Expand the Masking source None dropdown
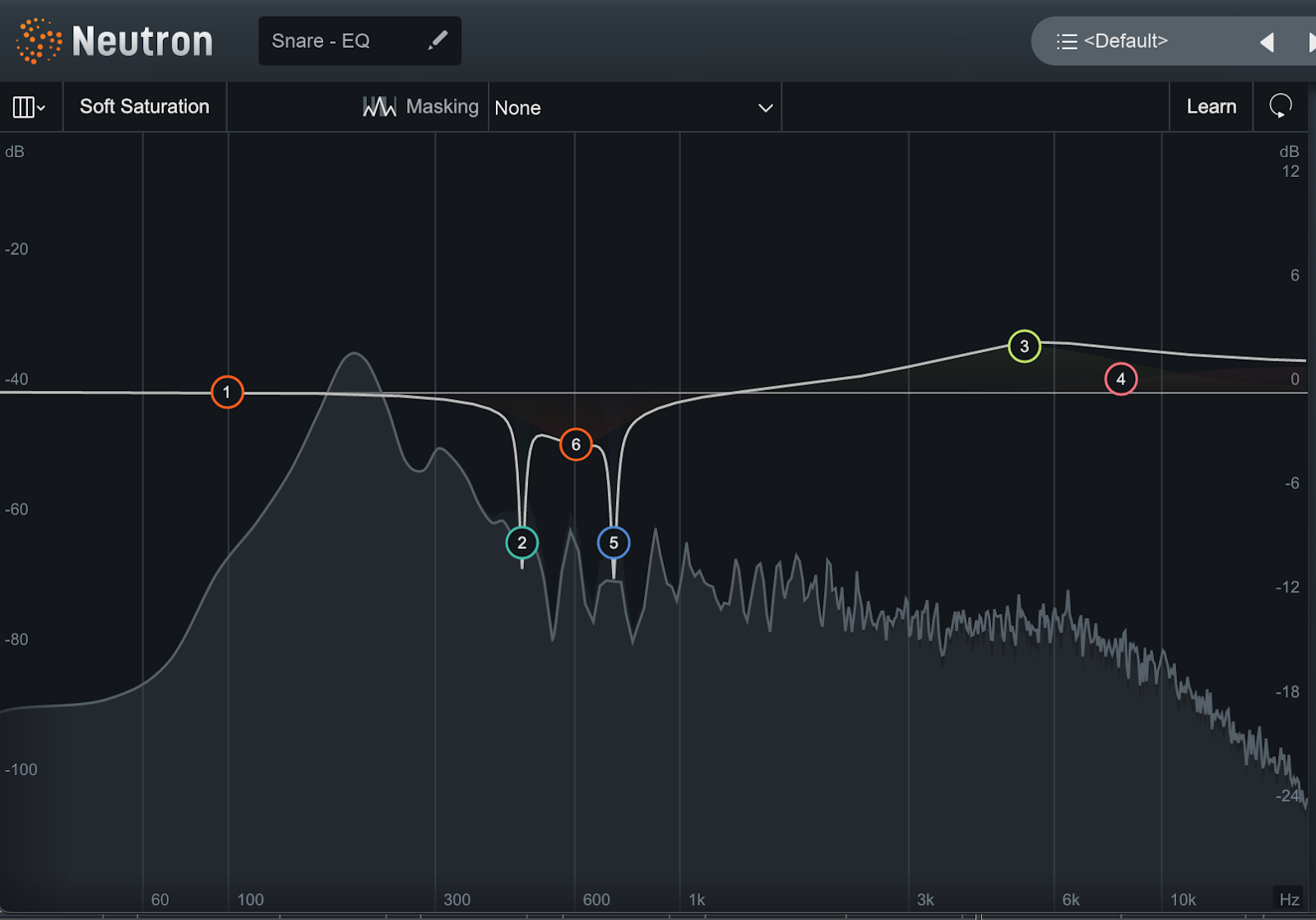Image resolution: width=1316 pixels, height=920 pixels. (634, 107)
